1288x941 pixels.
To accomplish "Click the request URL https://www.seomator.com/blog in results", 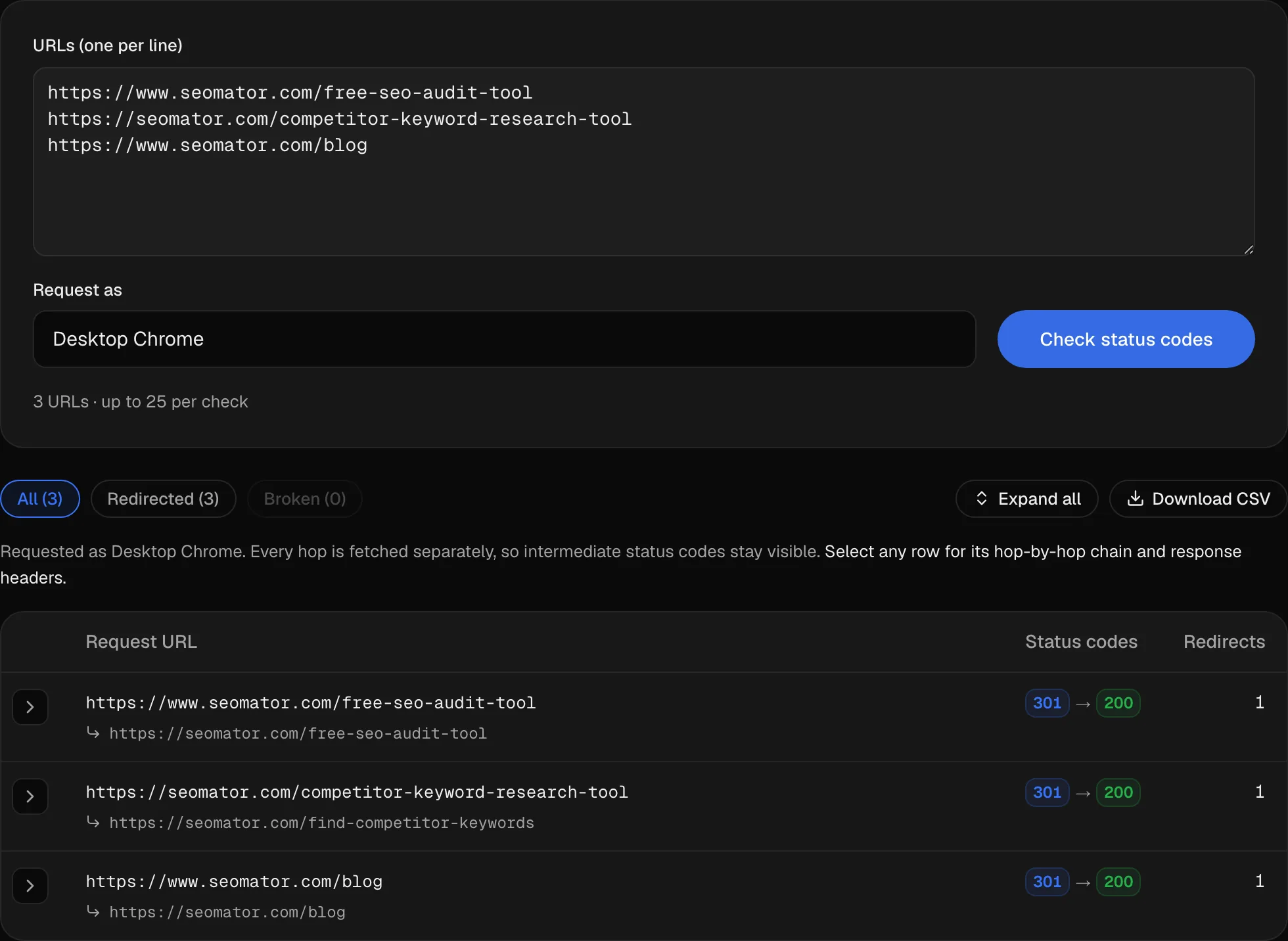I will pos(234,881).
